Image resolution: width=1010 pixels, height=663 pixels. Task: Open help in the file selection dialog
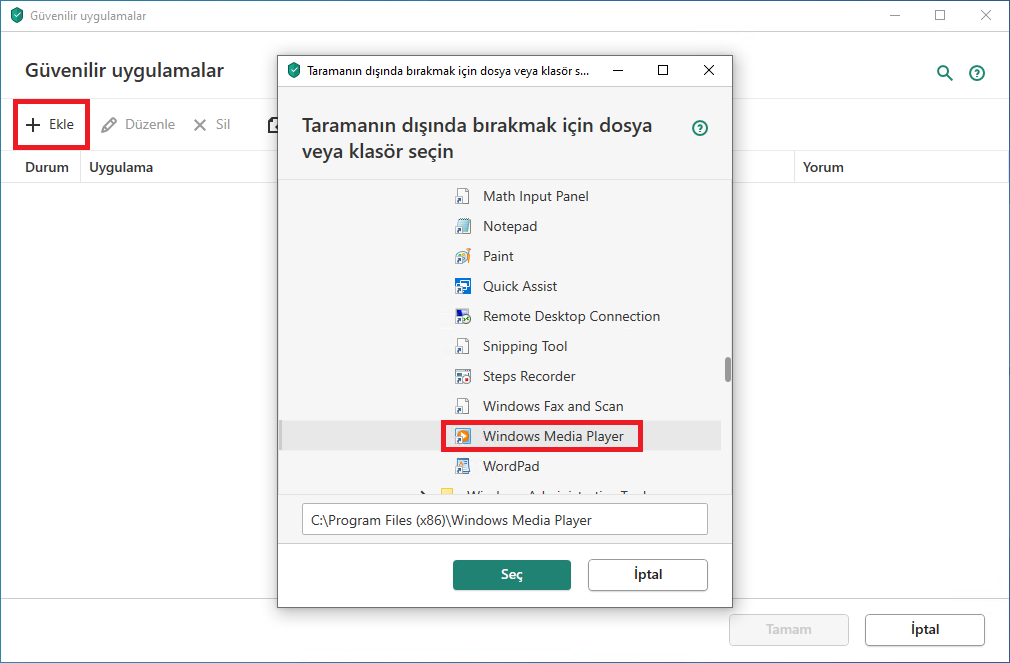700,128
